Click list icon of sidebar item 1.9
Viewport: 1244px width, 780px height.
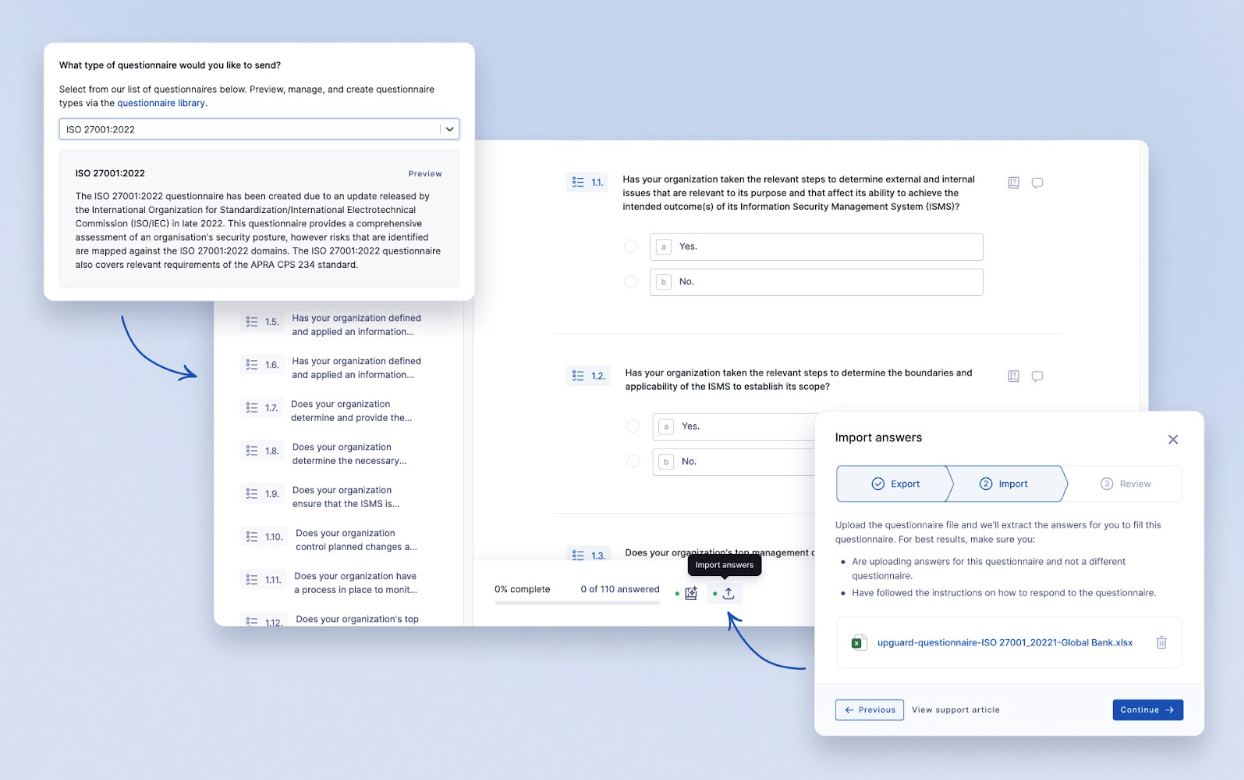pos(252,494)
